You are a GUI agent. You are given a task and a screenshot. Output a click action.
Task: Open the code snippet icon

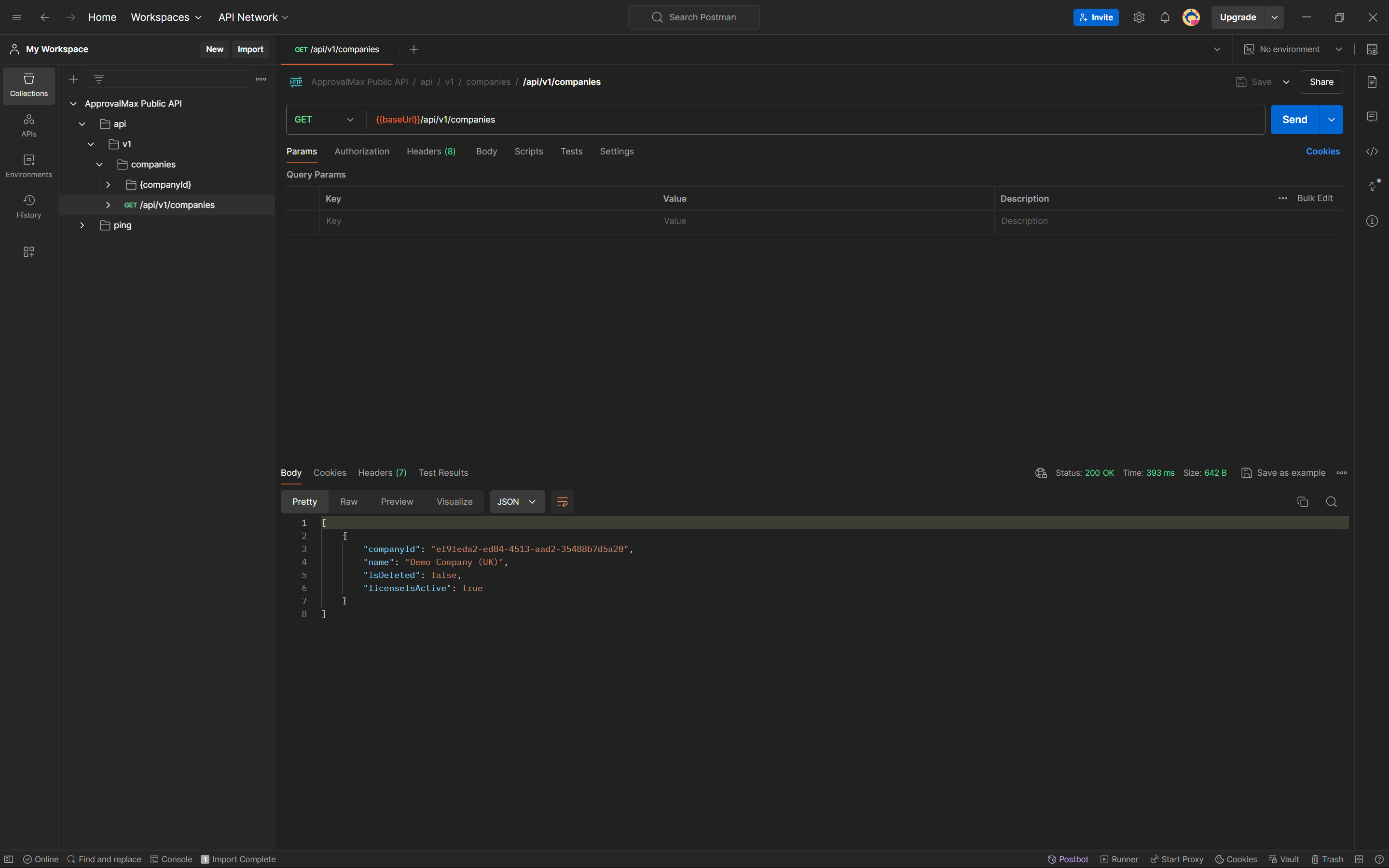tap(1372, 152)
